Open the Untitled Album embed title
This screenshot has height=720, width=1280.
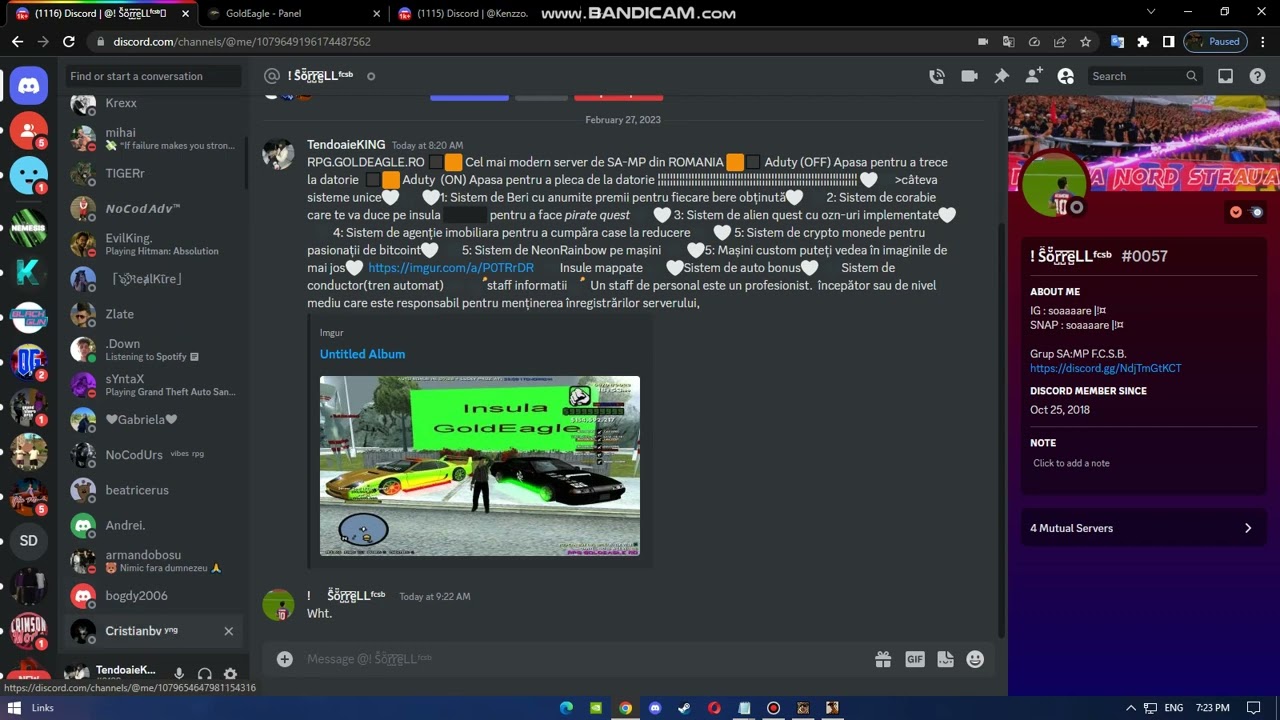coord(362,354)
